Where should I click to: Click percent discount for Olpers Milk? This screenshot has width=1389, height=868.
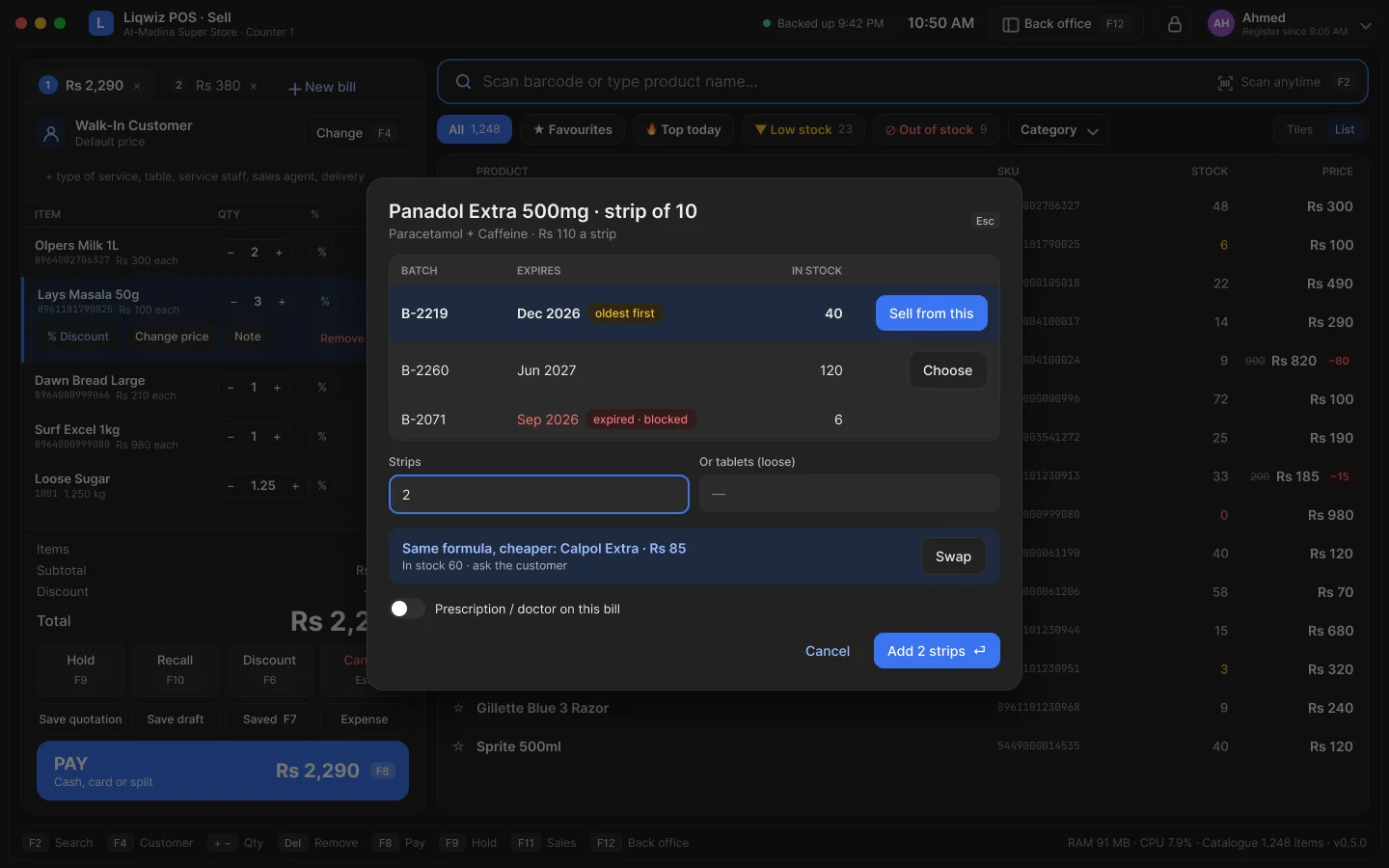click(321, 253)
